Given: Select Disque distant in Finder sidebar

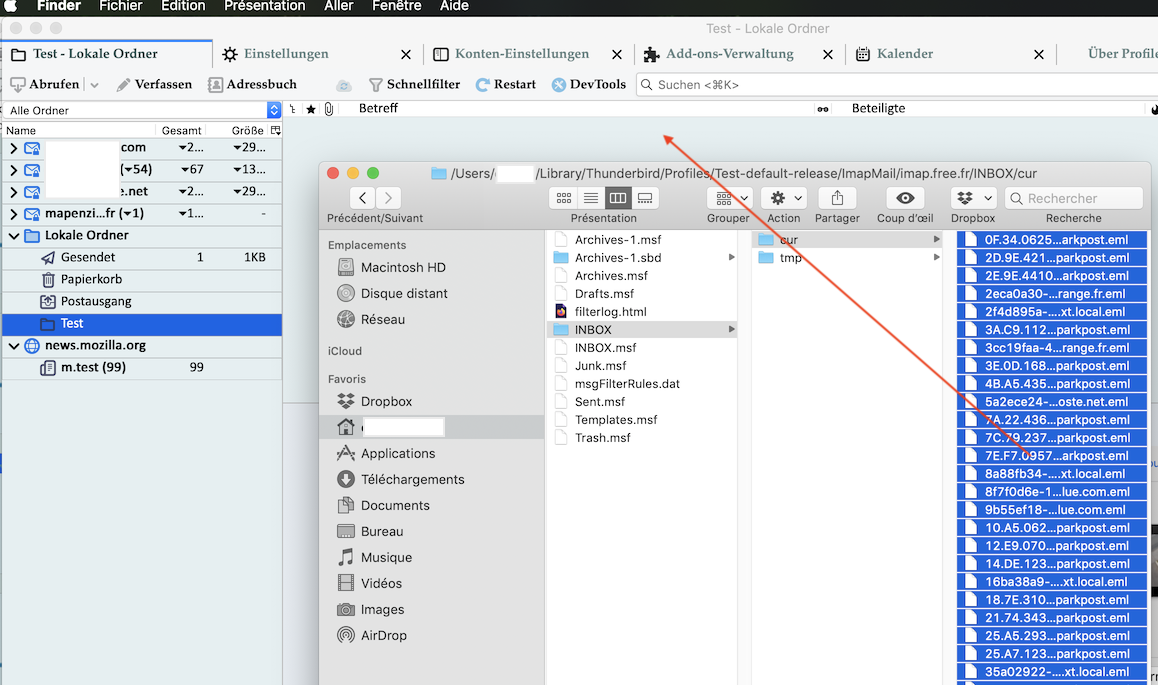Looking at the screenshot, I should pos(404,293).
